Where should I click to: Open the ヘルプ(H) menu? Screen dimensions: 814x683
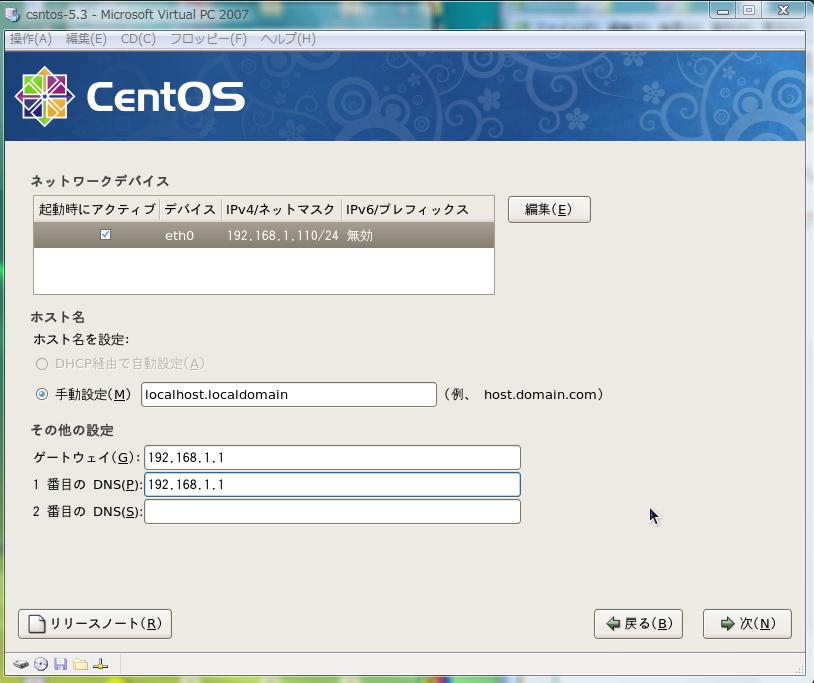point(288,39)
